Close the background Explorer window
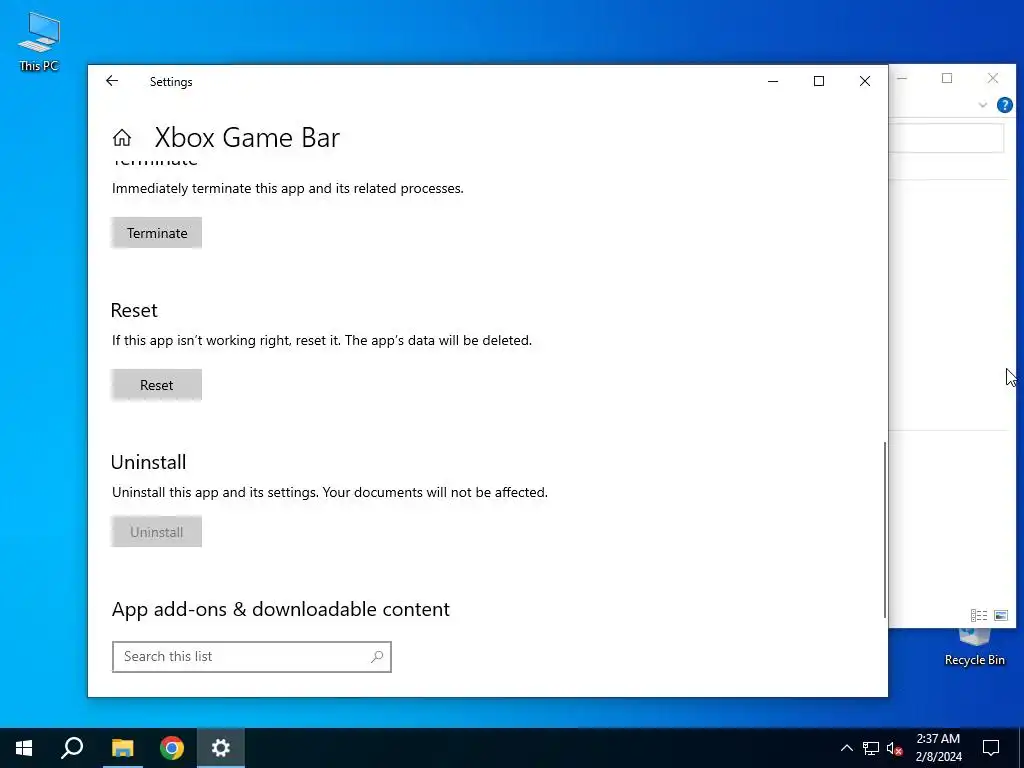Image resolution: width=1024 pixels, height=768 pixels. click(x=993, y=78)
